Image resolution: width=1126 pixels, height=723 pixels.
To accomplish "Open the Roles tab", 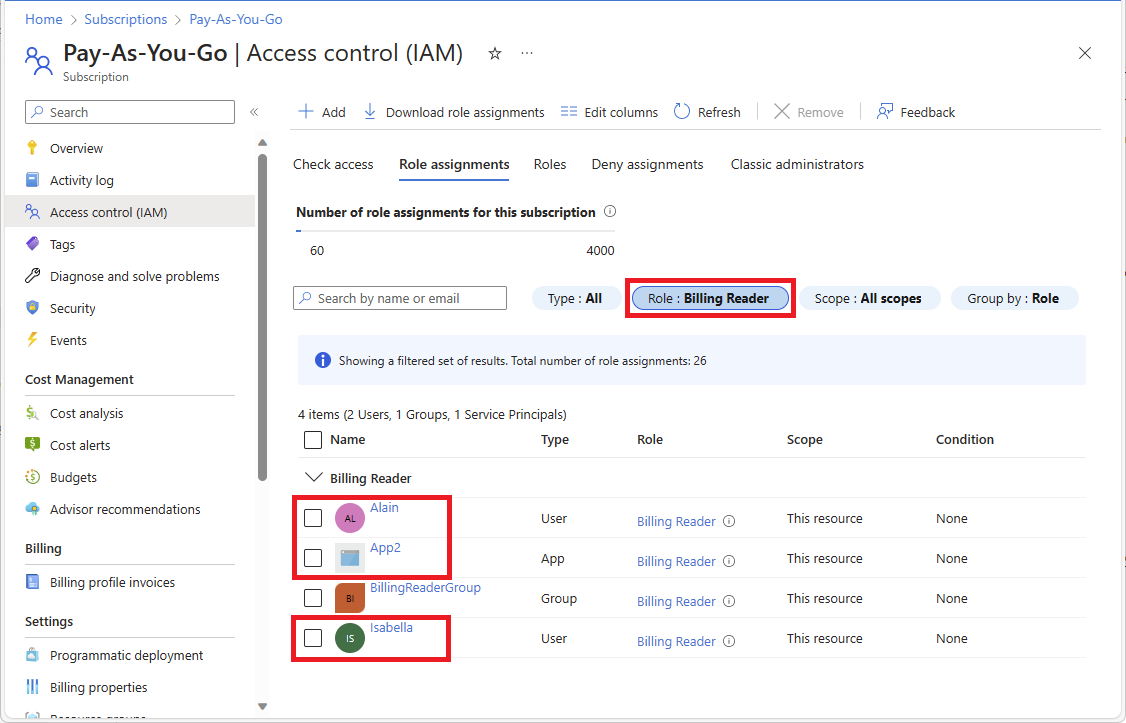I will [x=550, y=164].
